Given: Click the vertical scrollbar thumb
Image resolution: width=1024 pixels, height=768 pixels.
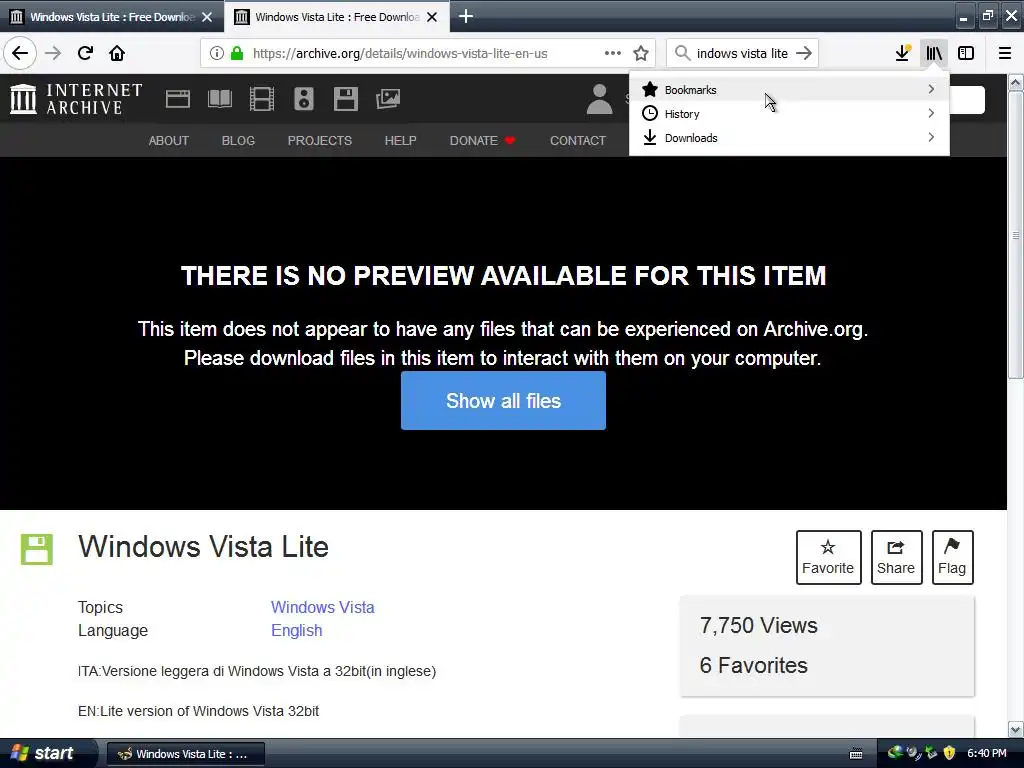Looking at the screenshot, I should (x=1016, y=235).
